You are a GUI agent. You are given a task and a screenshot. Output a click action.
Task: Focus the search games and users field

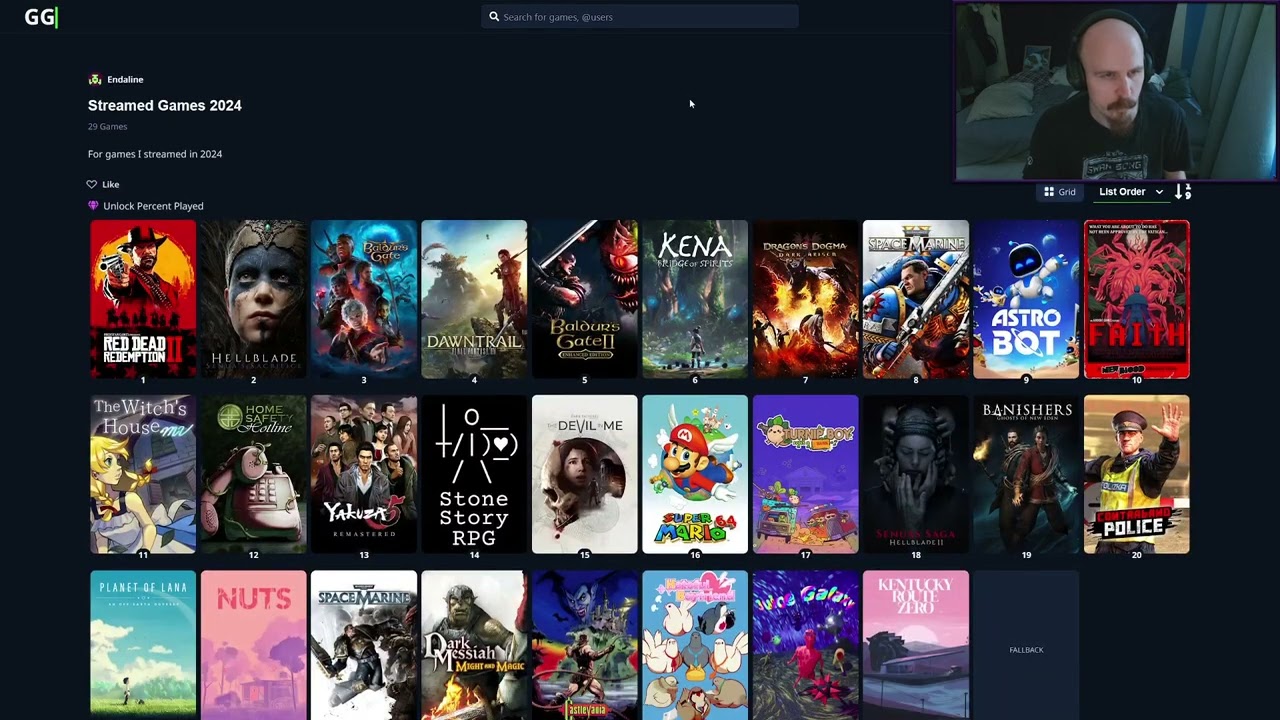[x=640, y=17]
